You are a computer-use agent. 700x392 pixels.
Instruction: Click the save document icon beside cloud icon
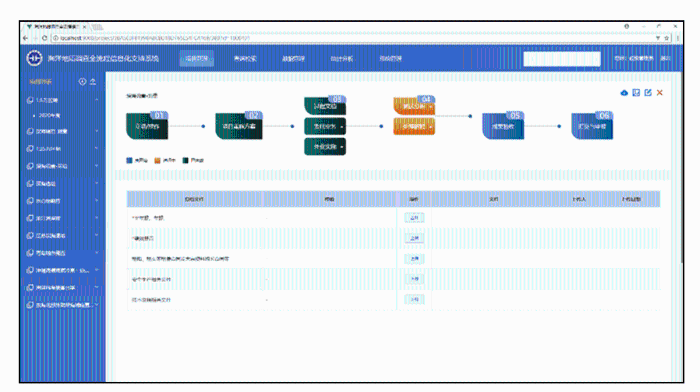point(636,93)
